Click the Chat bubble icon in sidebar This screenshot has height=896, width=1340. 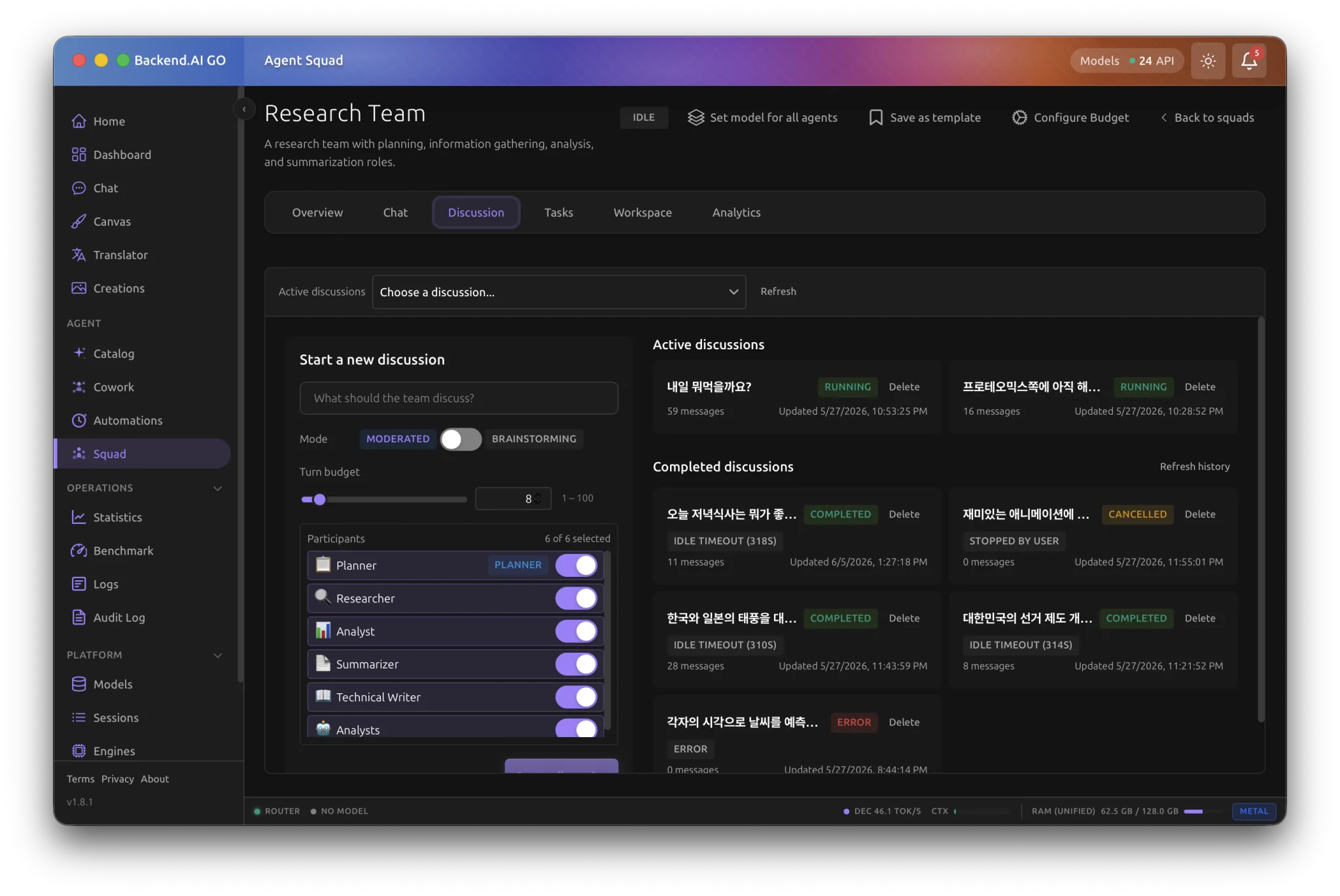[79, 188]
